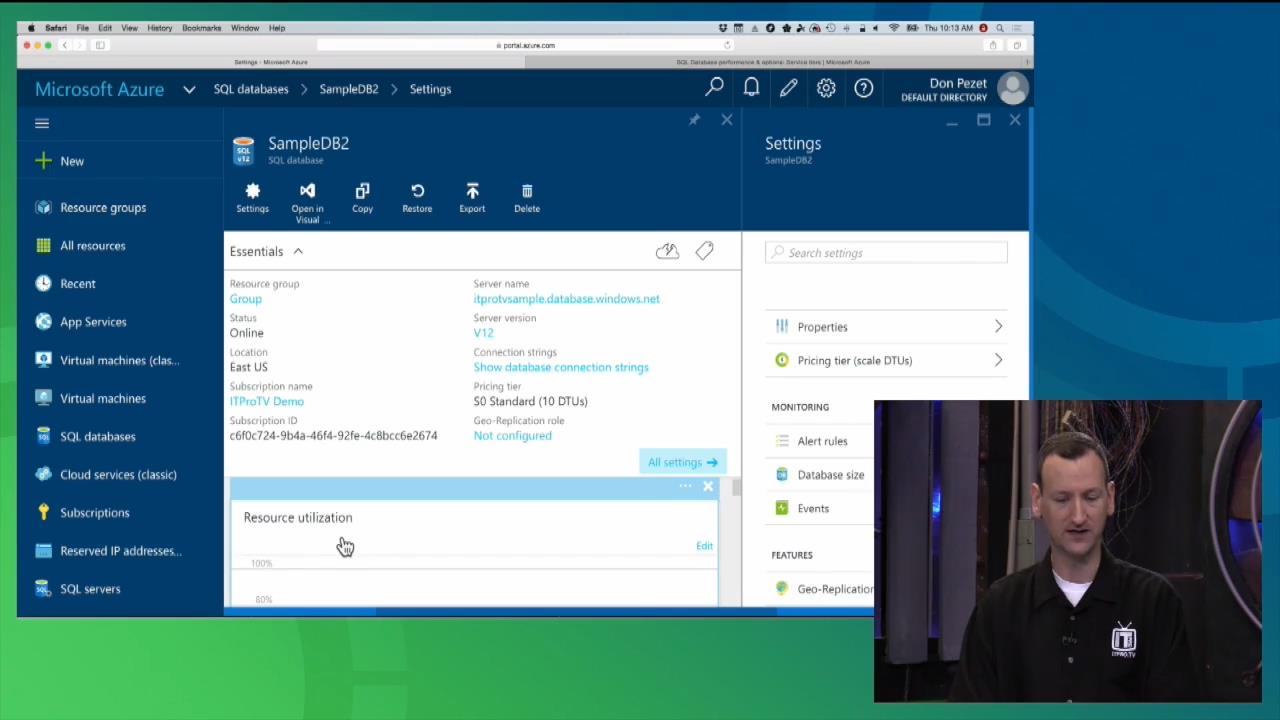The image size is (1280, 720).
Task: Open the notifications bell
Action: point(751,88)
